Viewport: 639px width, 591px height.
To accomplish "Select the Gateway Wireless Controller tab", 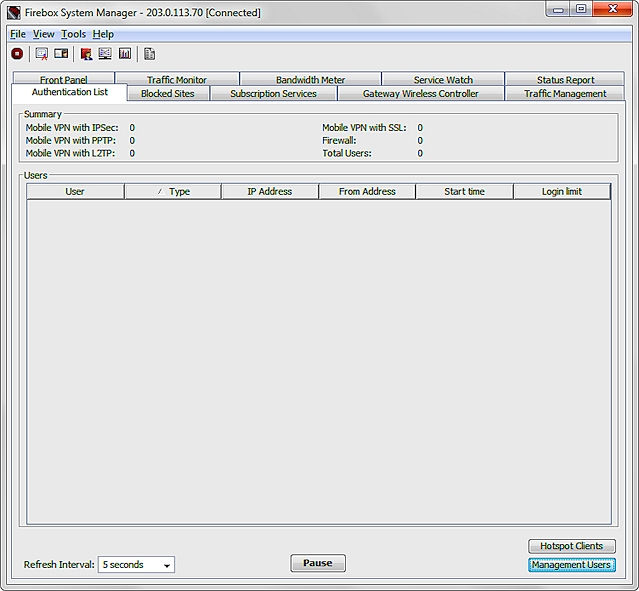I will click(x=420, y=94).
